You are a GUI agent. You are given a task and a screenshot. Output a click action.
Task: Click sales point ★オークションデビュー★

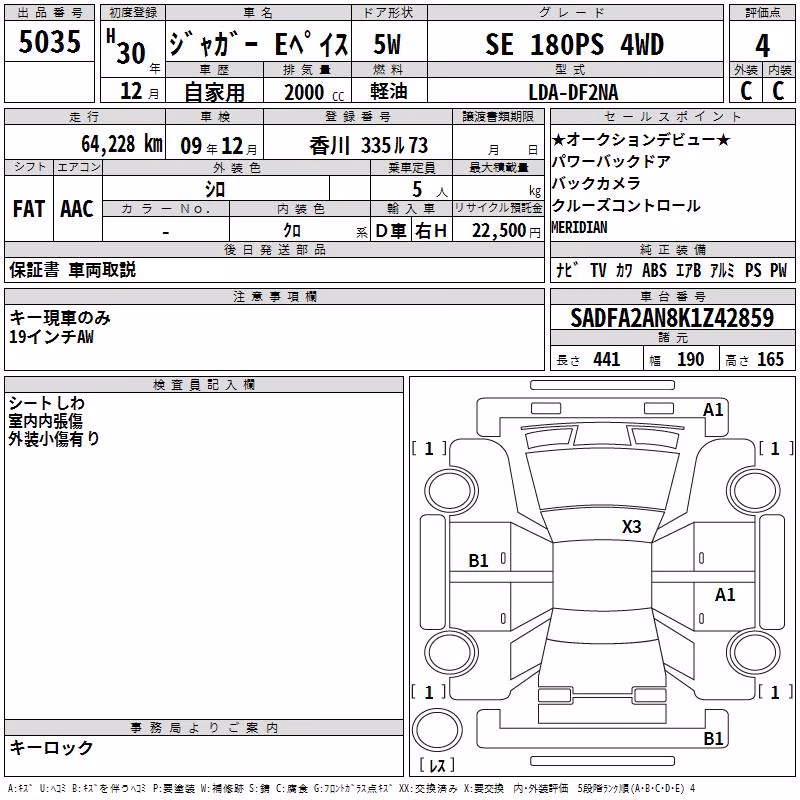coord(641,139)
